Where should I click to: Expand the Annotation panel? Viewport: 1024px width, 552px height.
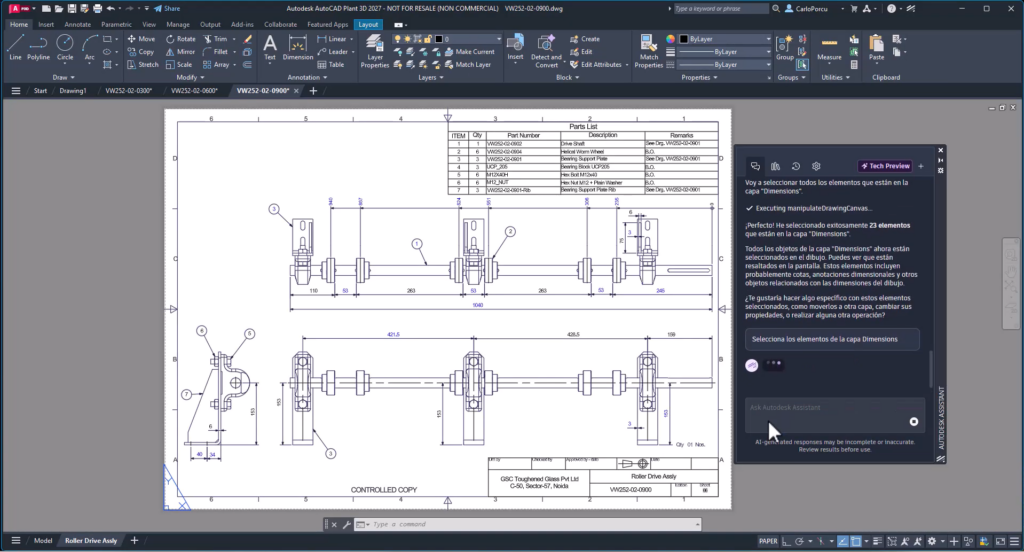[308, 77]
